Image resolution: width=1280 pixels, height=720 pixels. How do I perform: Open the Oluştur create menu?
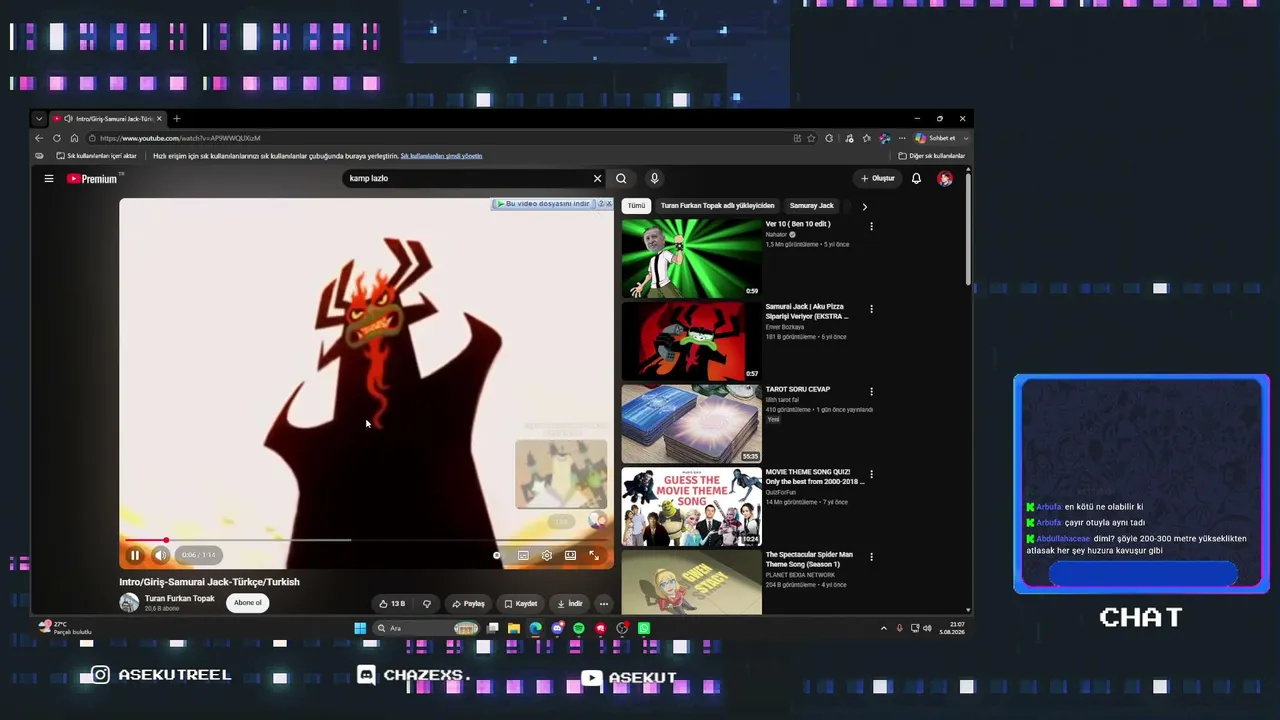coord(878,179)
